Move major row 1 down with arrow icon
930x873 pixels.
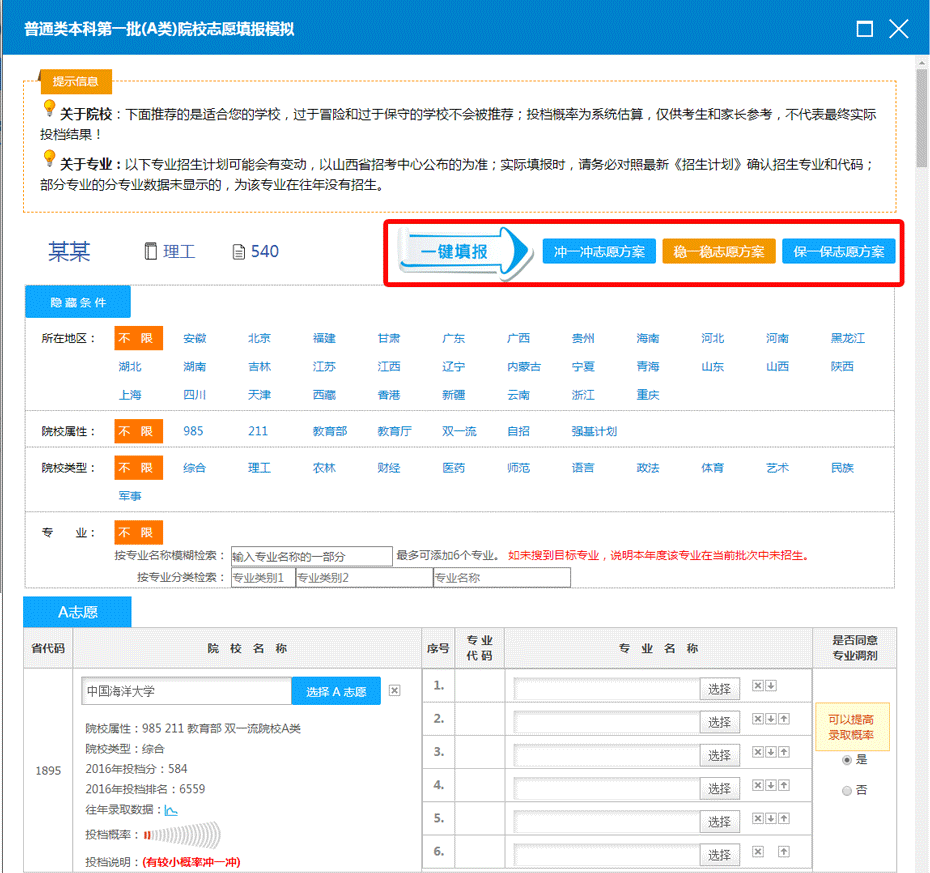[x=771, y=686]
